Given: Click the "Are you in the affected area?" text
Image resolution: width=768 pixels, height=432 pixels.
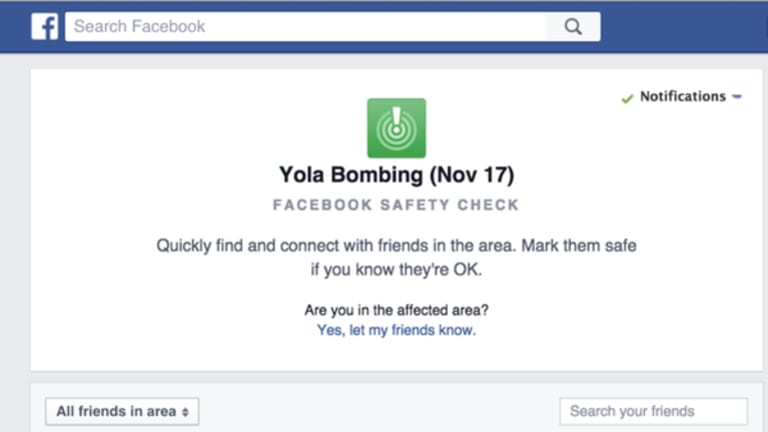Looking at the screenshot, I should coord(396,310).
